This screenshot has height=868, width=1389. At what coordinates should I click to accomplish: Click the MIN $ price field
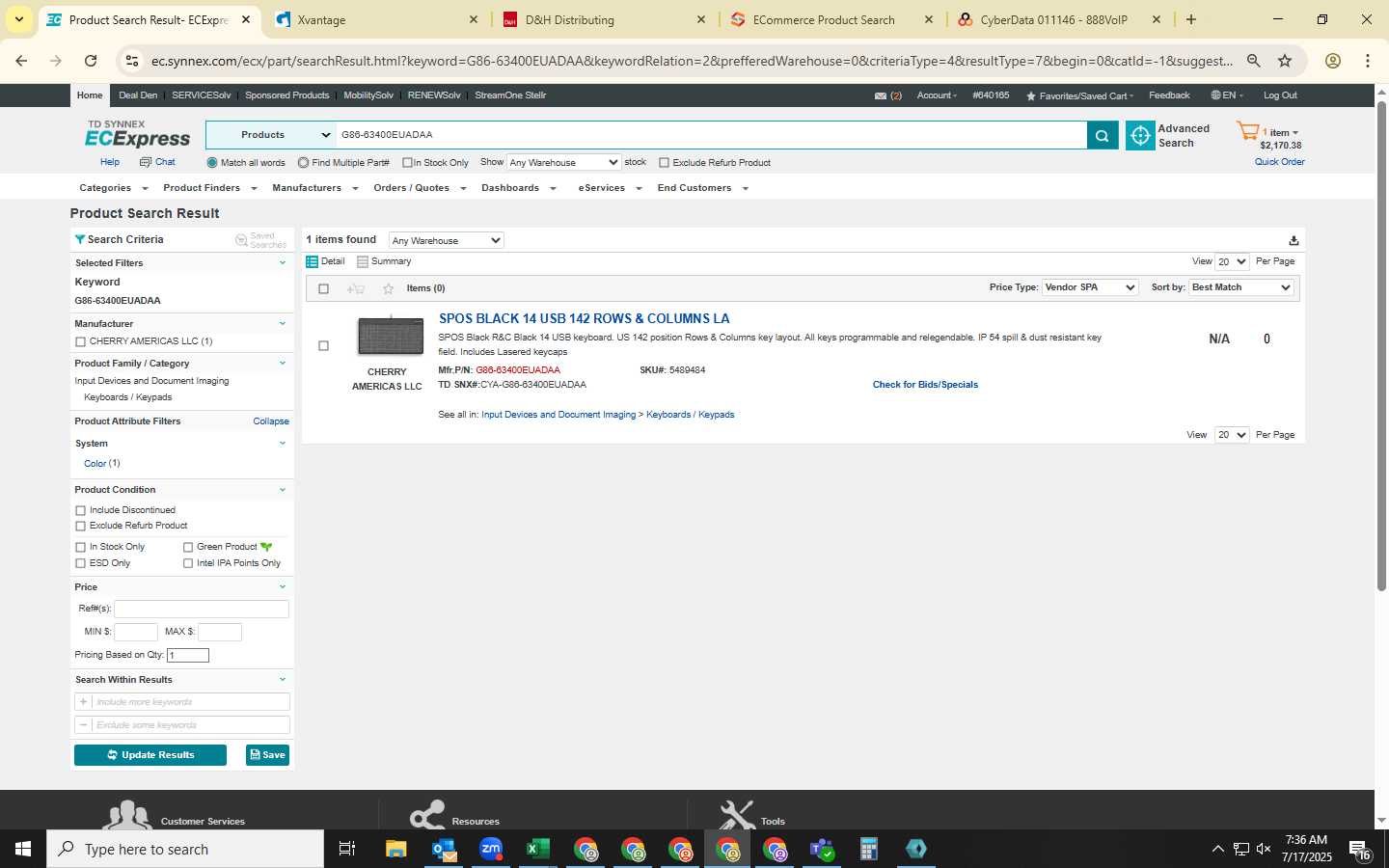pos(135,632)
